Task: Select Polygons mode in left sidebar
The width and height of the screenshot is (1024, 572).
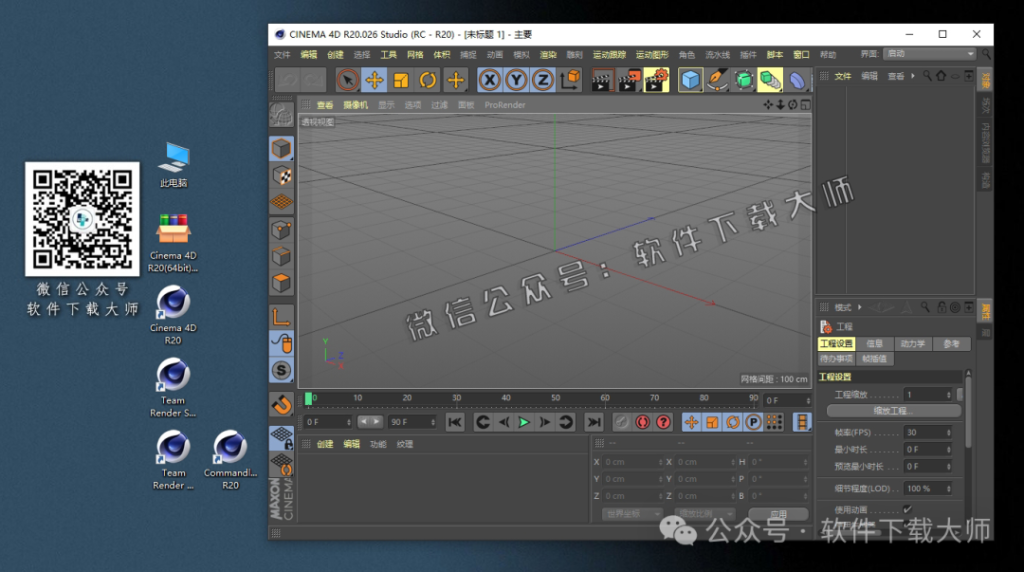Action: pyautogui.click(x=281, y=283)
